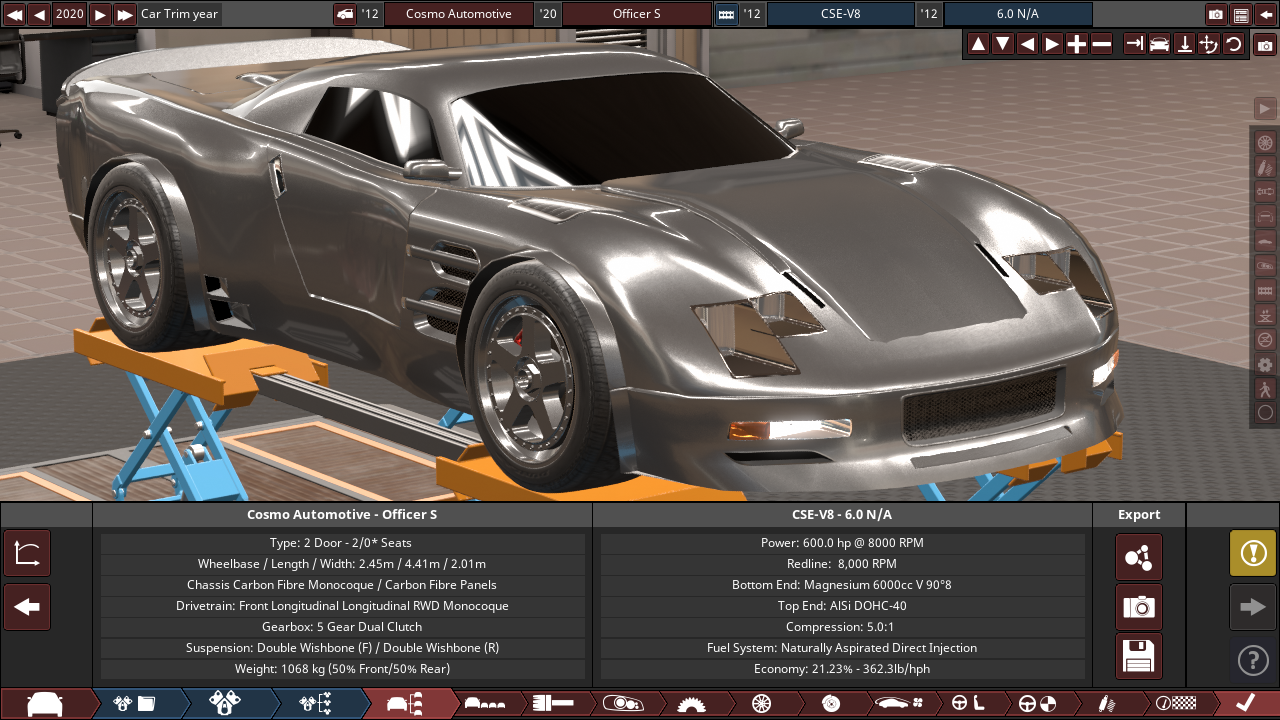Reset the camera with circular arrow
1280x720 pixels.
(x=1234, y=44)
